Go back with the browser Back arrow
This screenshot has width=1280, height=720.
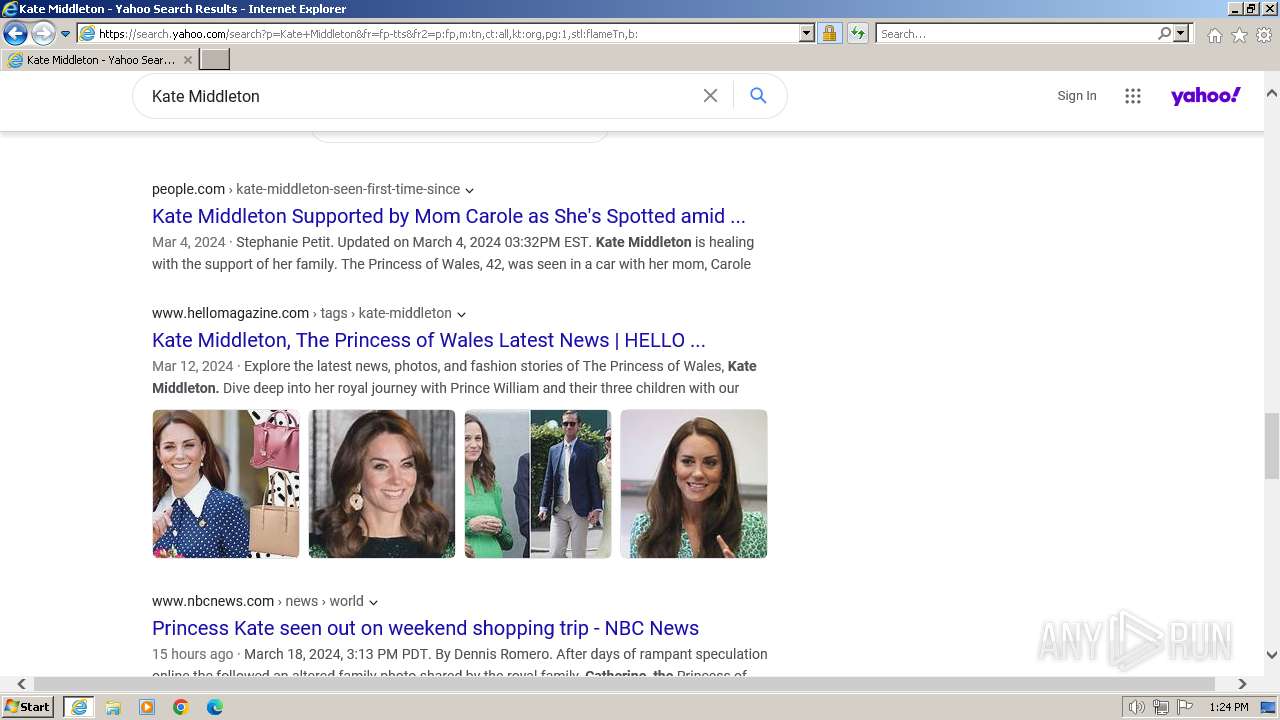tap(15, 33)
